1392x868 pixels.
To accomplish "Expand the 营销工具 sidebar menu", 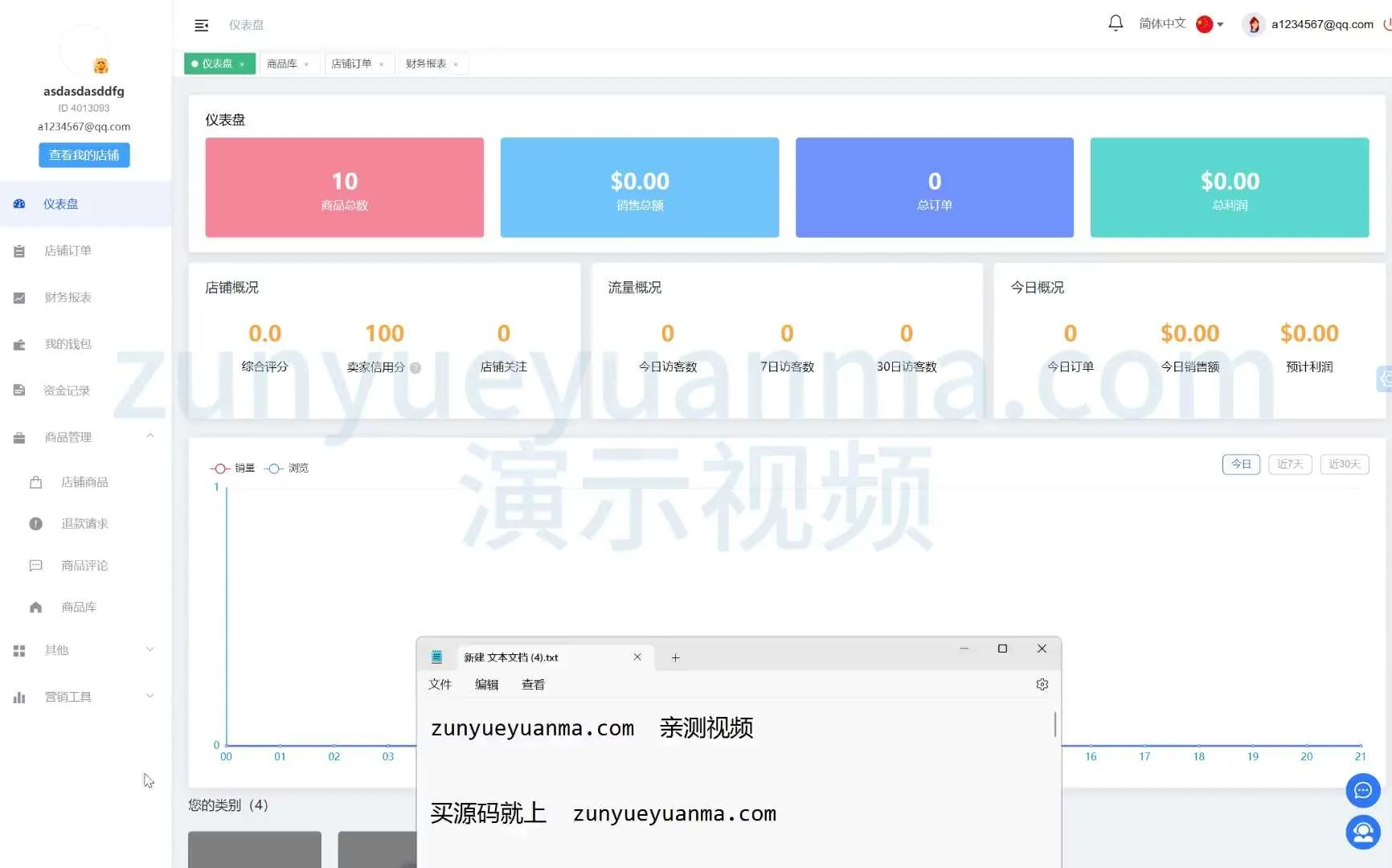I will (x=149, y=696).
